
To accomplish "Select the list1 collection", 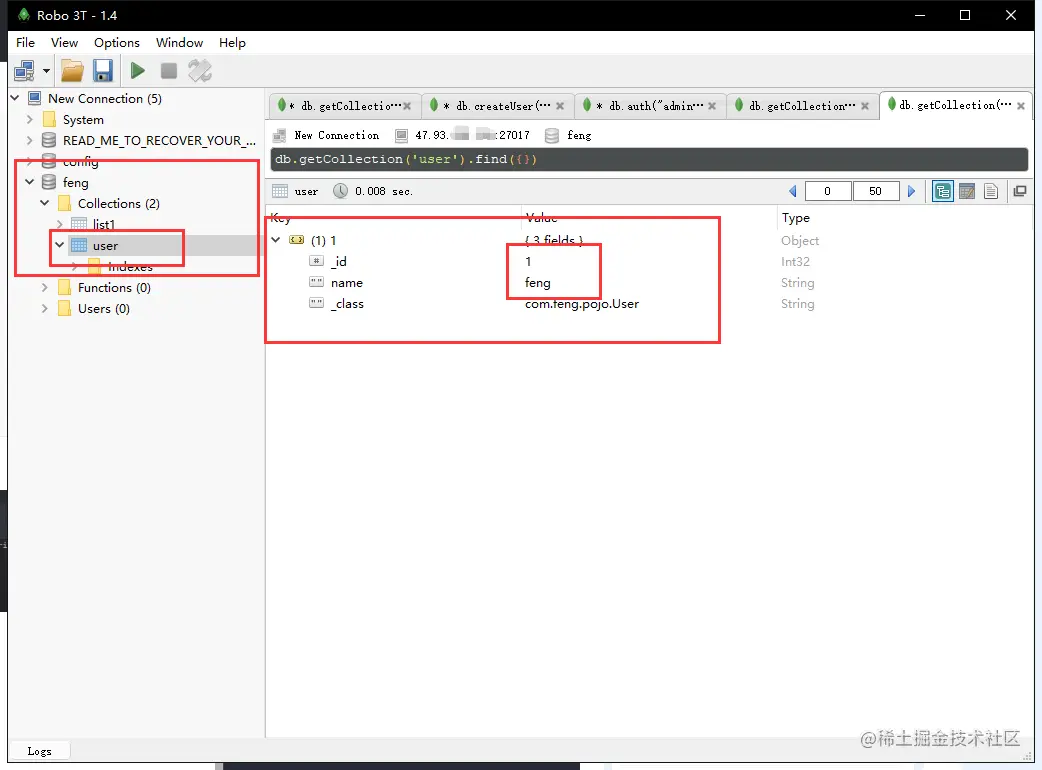I will point(104,225).
